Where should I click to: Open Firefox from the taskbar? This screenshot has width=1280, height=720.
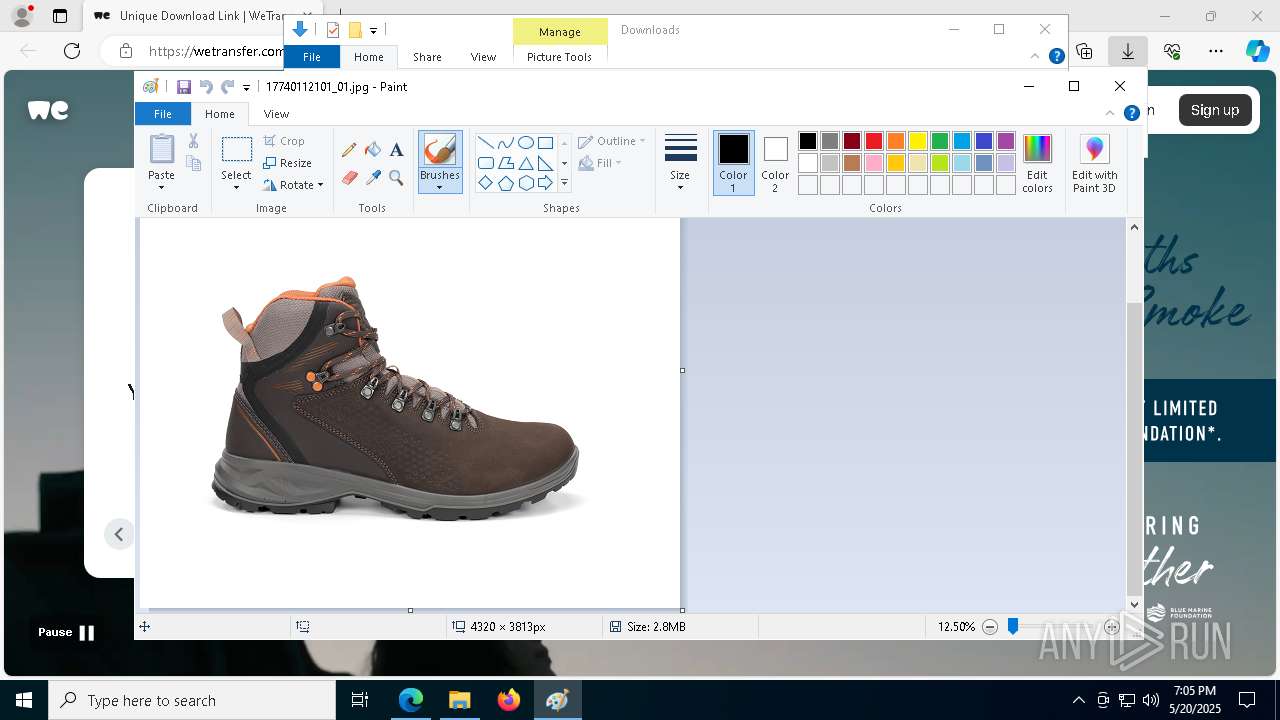point(508,701)
